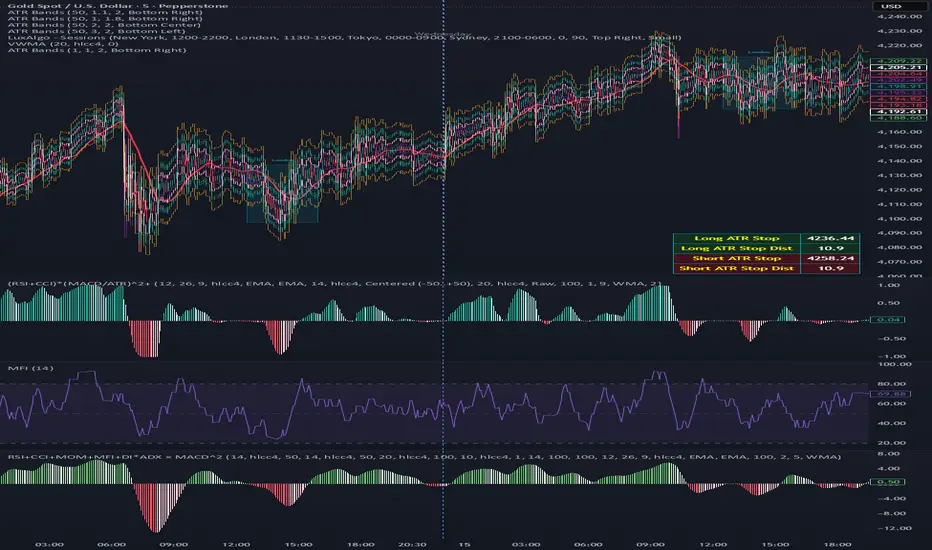Select the ATR Bands (50, 2, 2, Bottom Center) legend

point(104,25)
